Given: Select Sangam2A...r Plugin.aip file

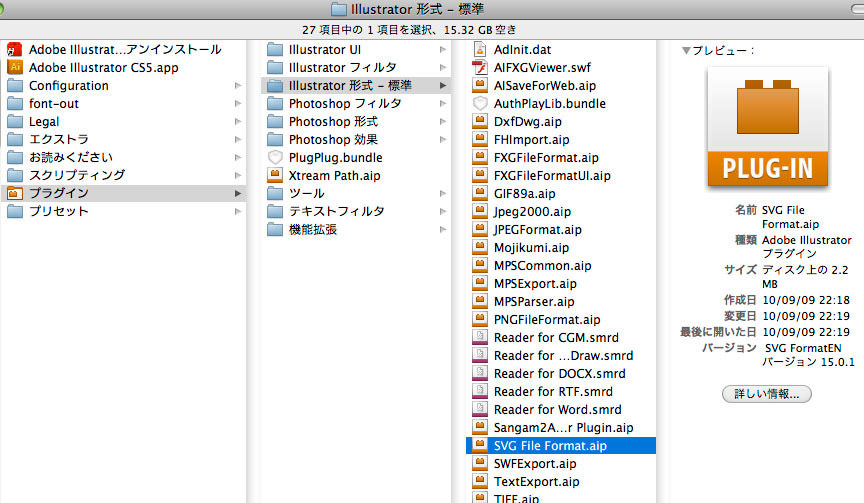Looking at the screenshot, I should click(x=561, y=428).
